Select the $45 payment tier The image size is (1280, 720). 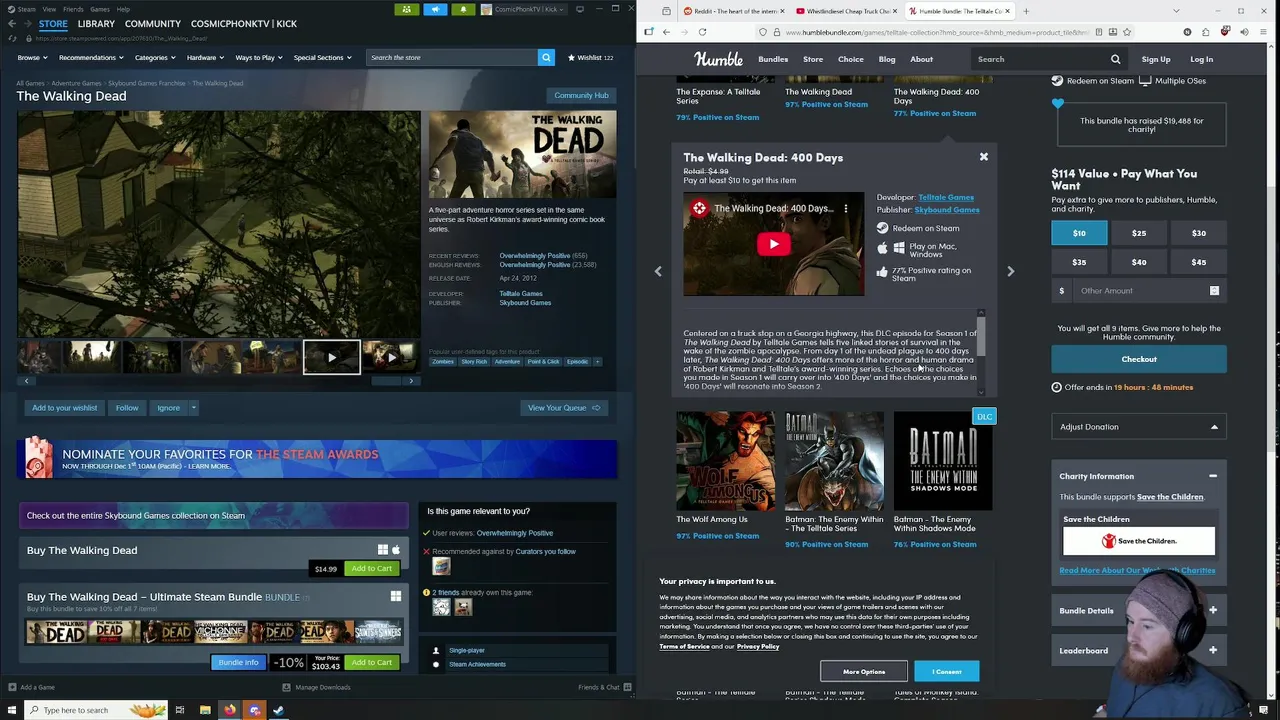pos(1198,262)
